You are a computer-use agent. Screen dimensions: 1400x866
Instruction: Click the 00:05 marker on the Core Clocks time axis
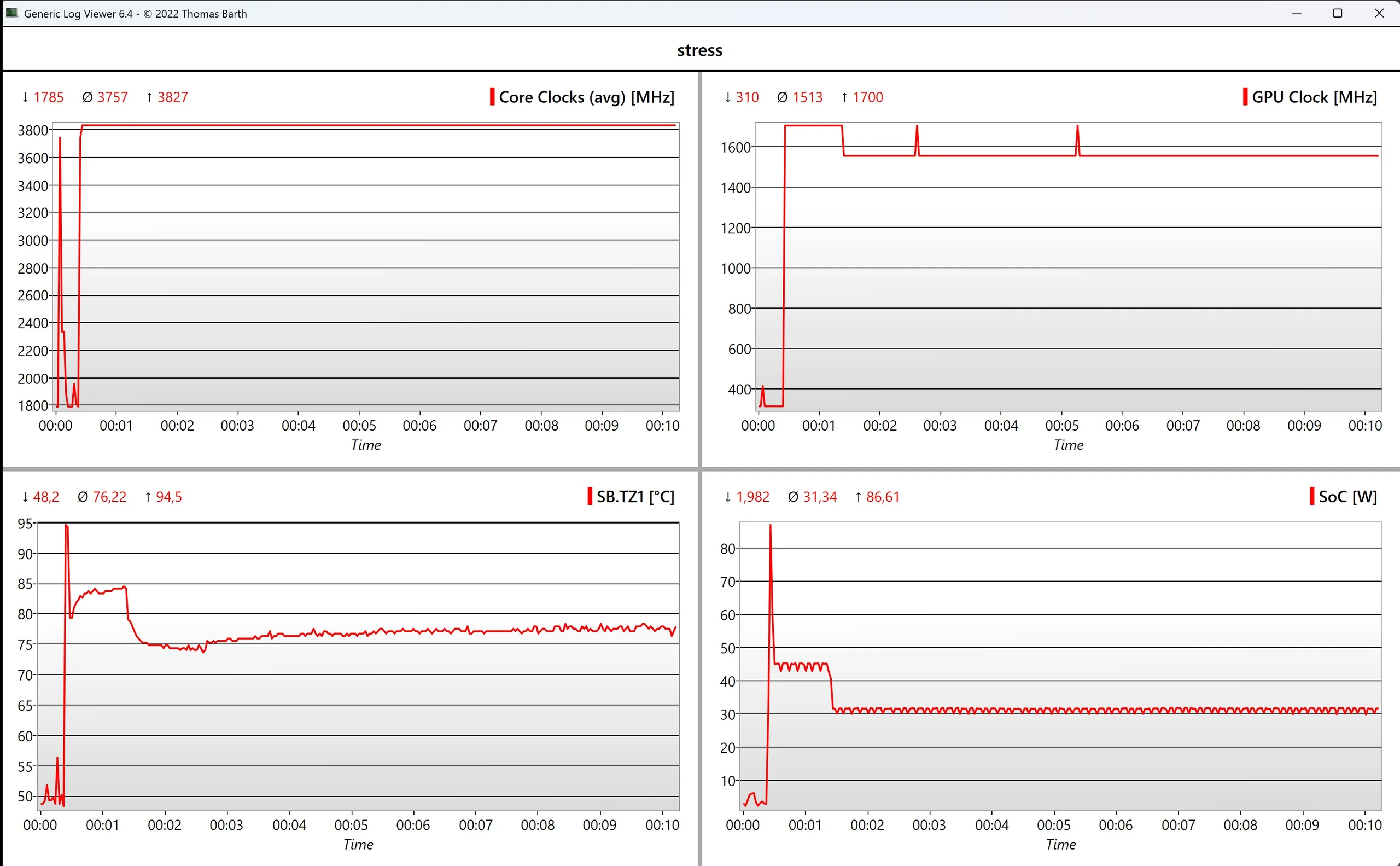click(x=359, y=426)
